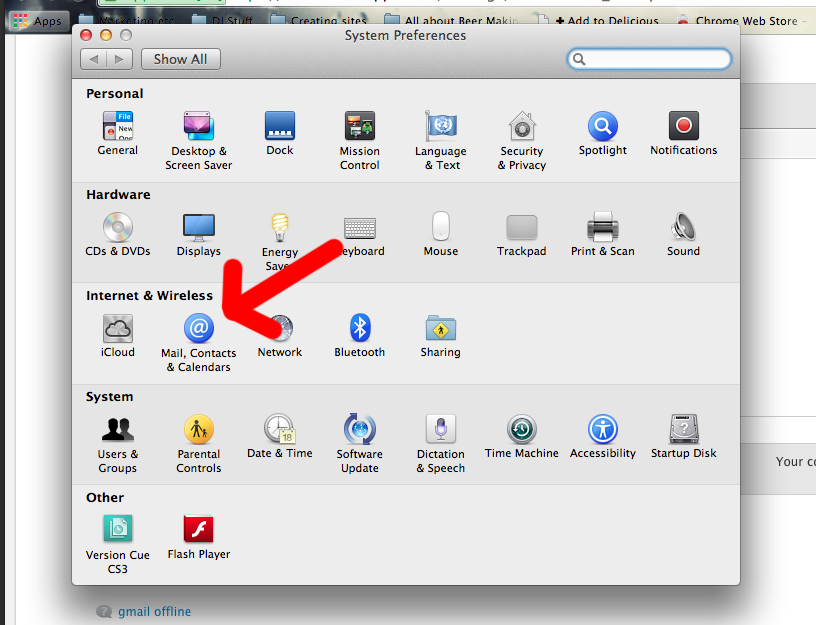Click the Apps bookmark in Chrome
The height and width of the screenshot is (625, 816).
point(37,21)
